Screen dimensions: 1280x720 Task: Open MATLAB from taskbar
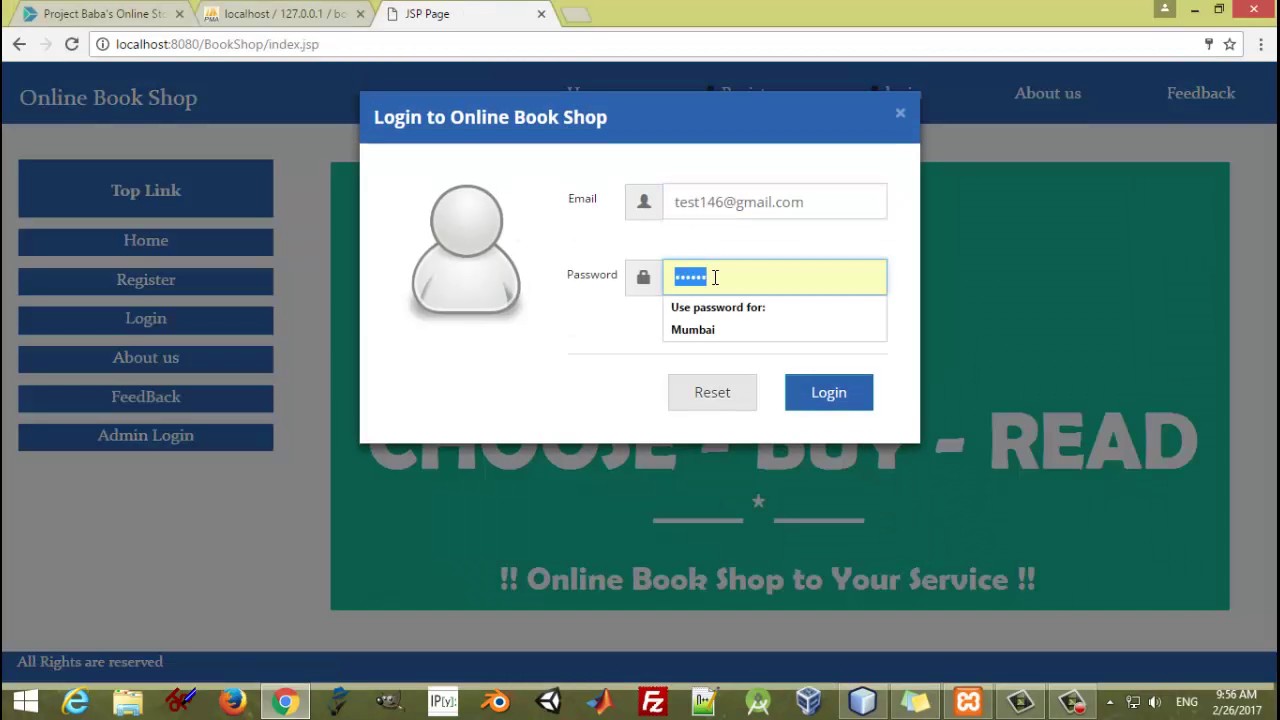coord(600,702)
